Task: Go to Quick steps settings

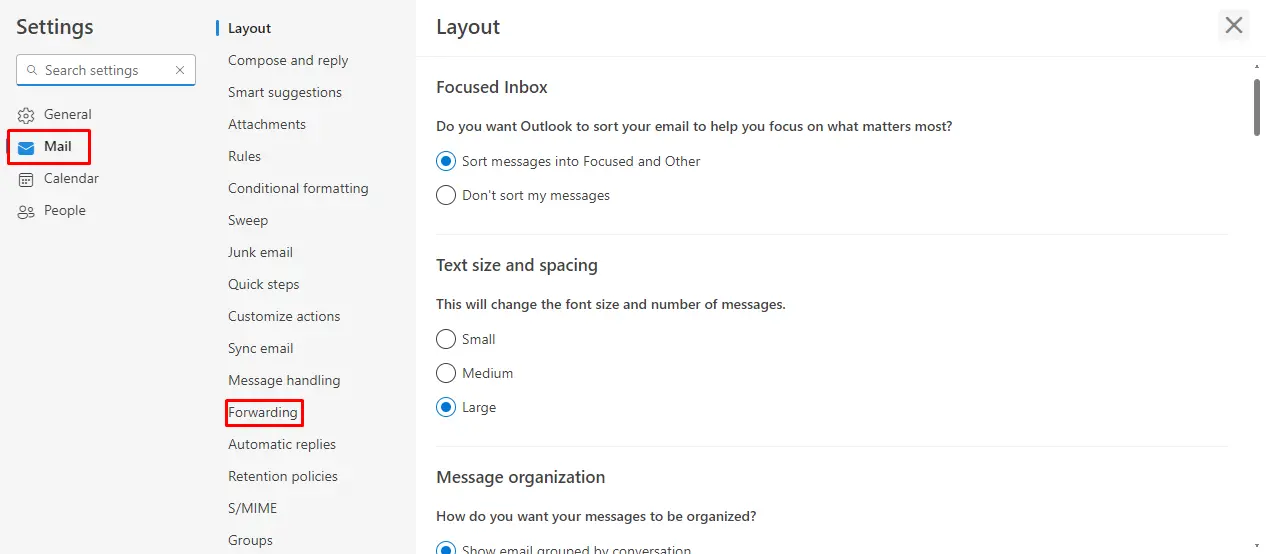Action: pyautogui.click(x=263, y=285)
